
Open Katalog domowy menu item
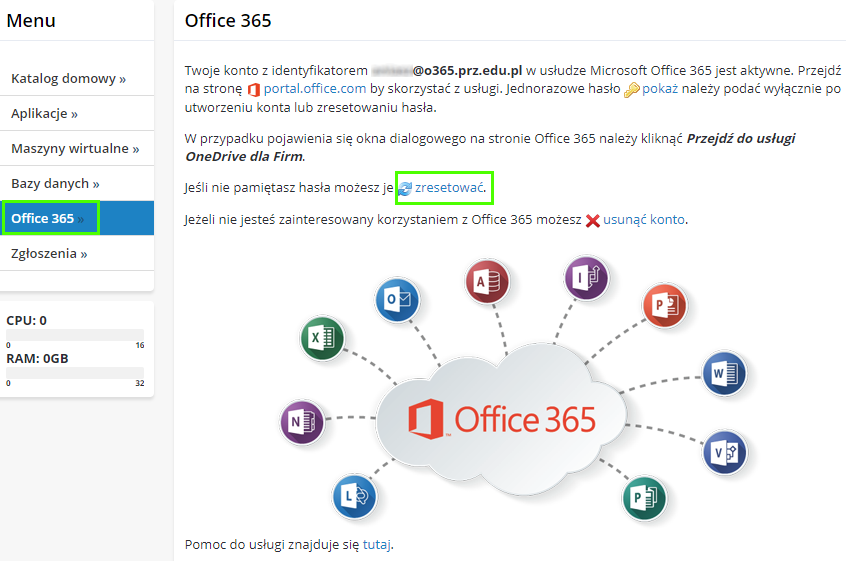point(77,79)
